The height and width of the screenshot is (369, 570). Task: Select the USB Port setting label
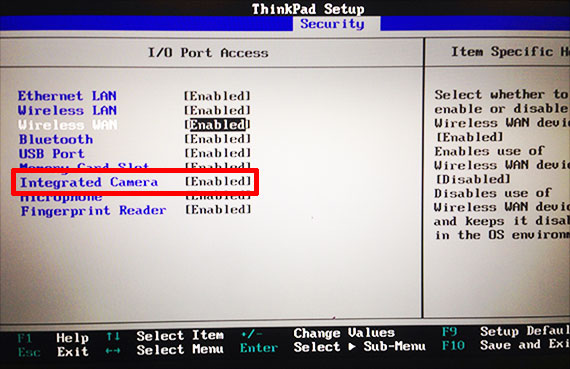(52, 153)
